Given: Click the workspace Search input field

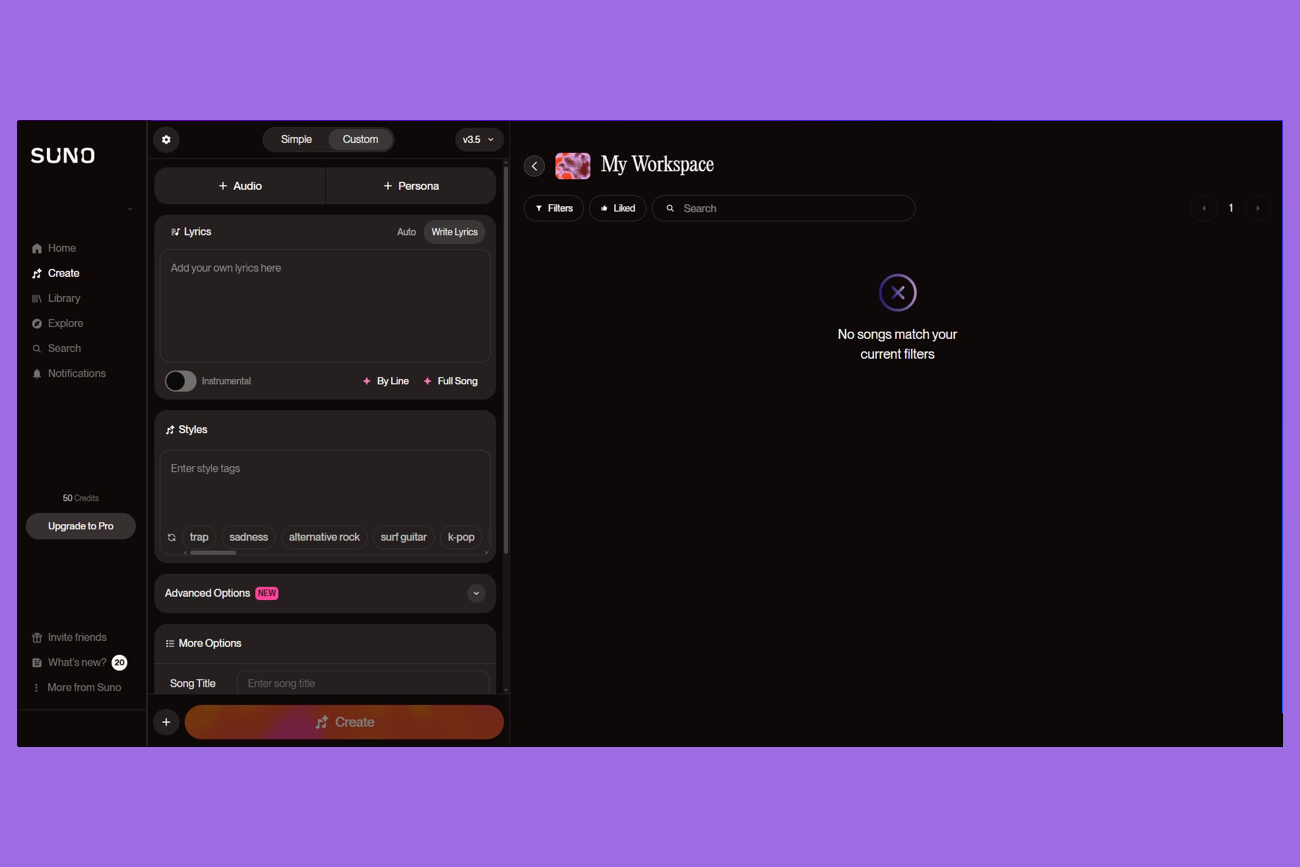Looking at the screenshot, I should pos(790,208).
